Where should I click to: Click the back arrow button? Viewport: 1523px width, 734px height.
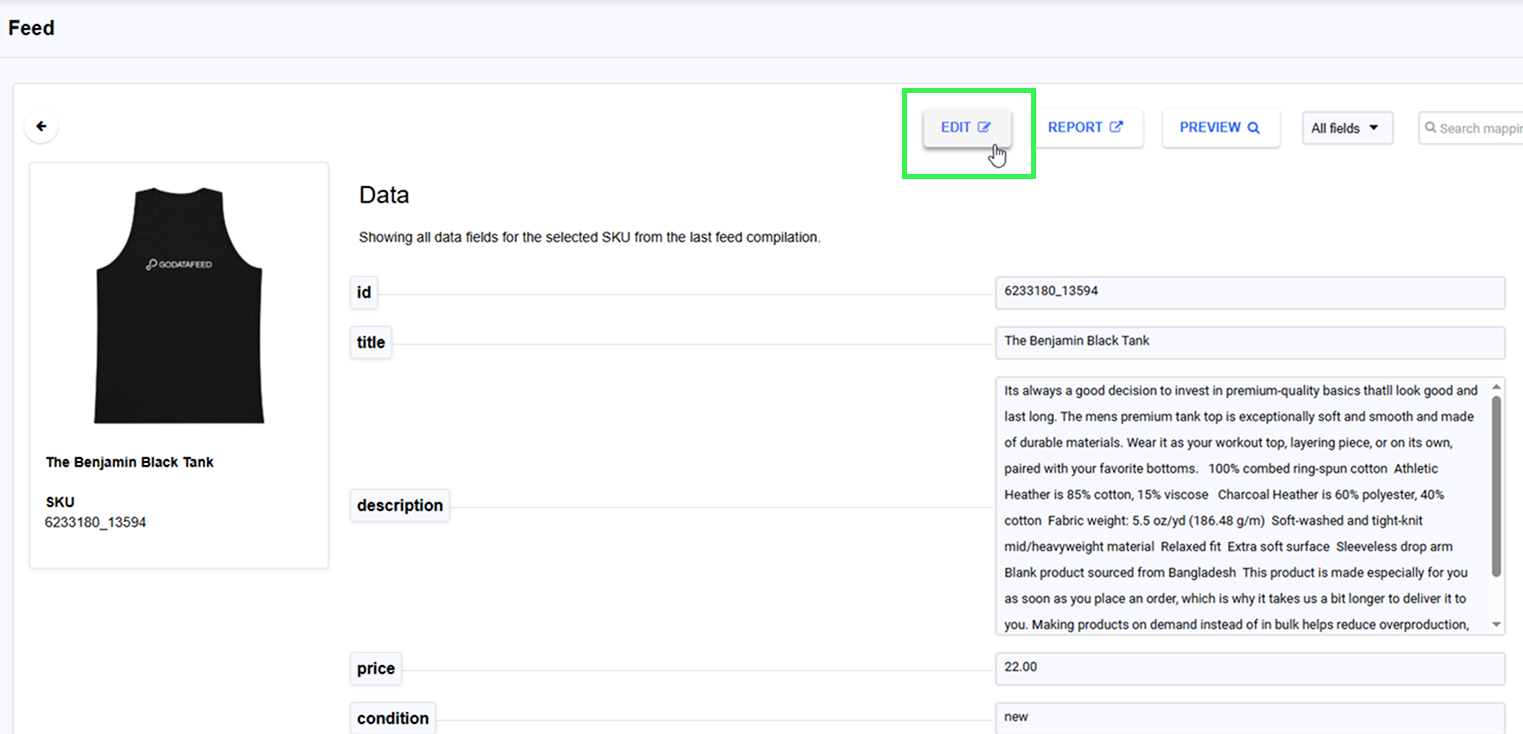[41, 127]
